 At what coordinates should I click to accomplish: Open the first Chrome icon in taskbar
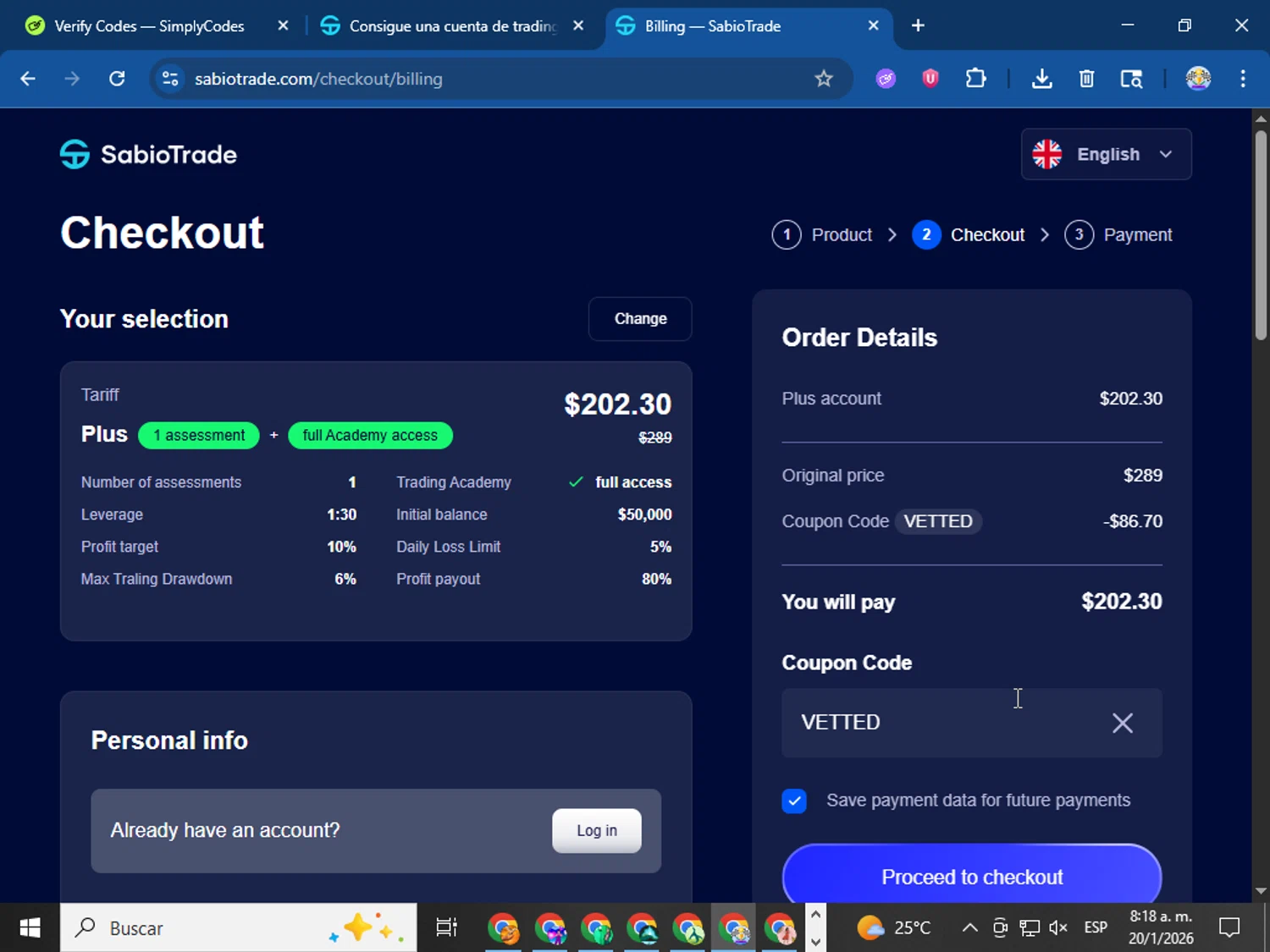point(504,928)
